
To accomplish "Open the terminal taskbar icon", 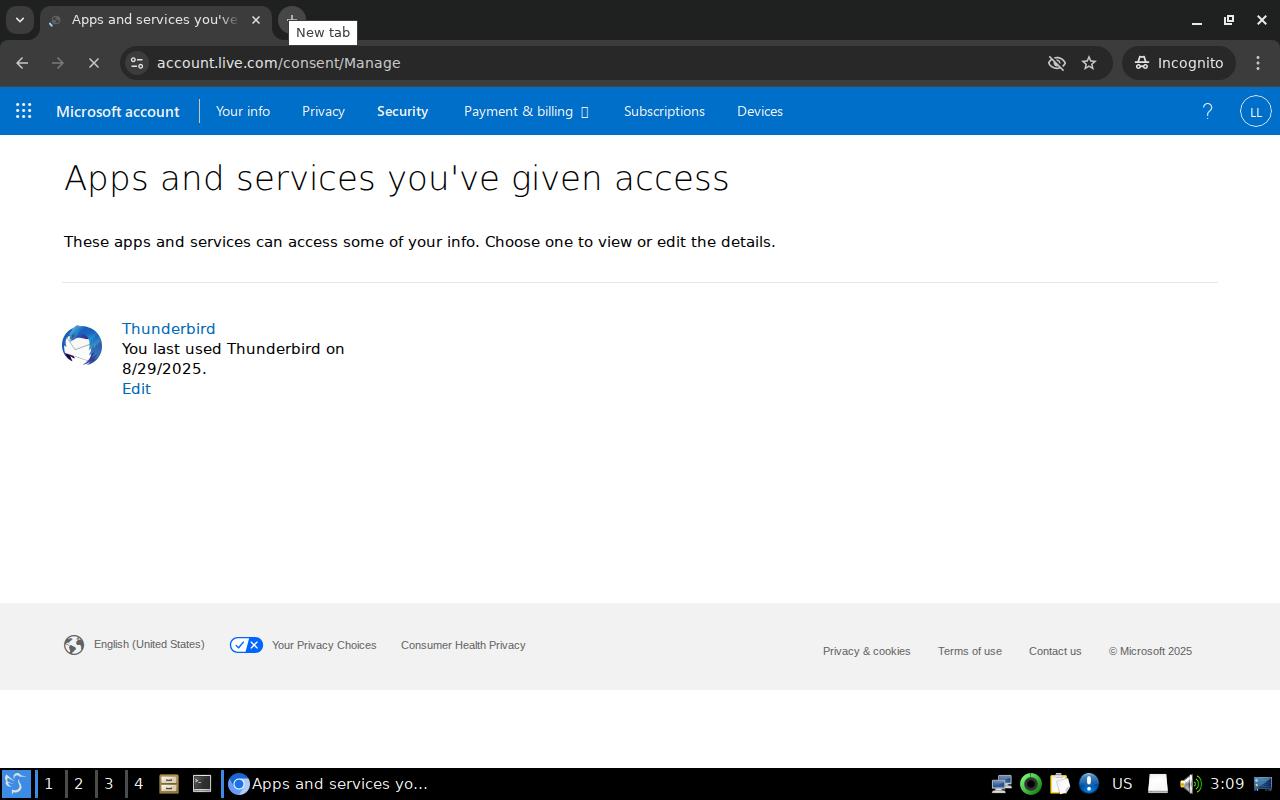I will pos(202,784).
